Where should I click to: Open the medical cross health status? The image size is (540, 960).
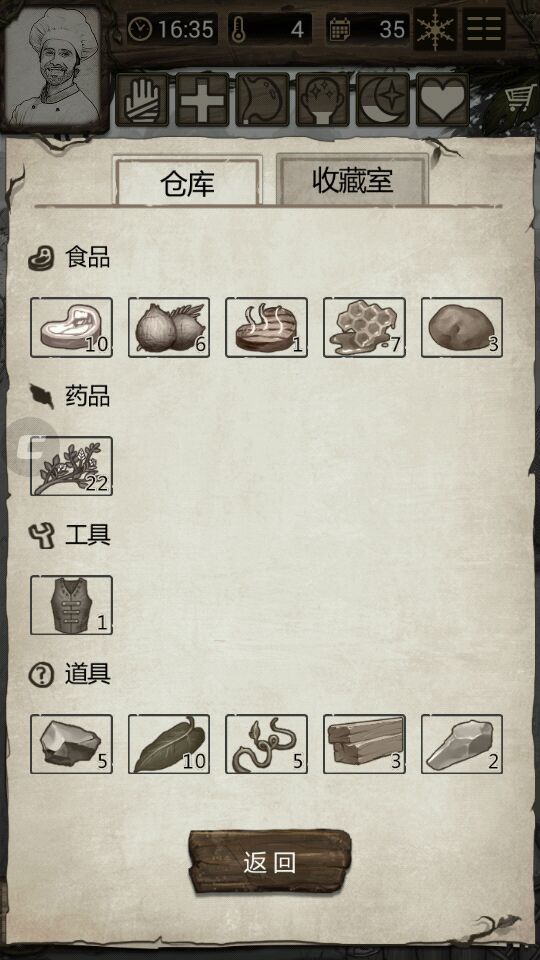[202, 100]
